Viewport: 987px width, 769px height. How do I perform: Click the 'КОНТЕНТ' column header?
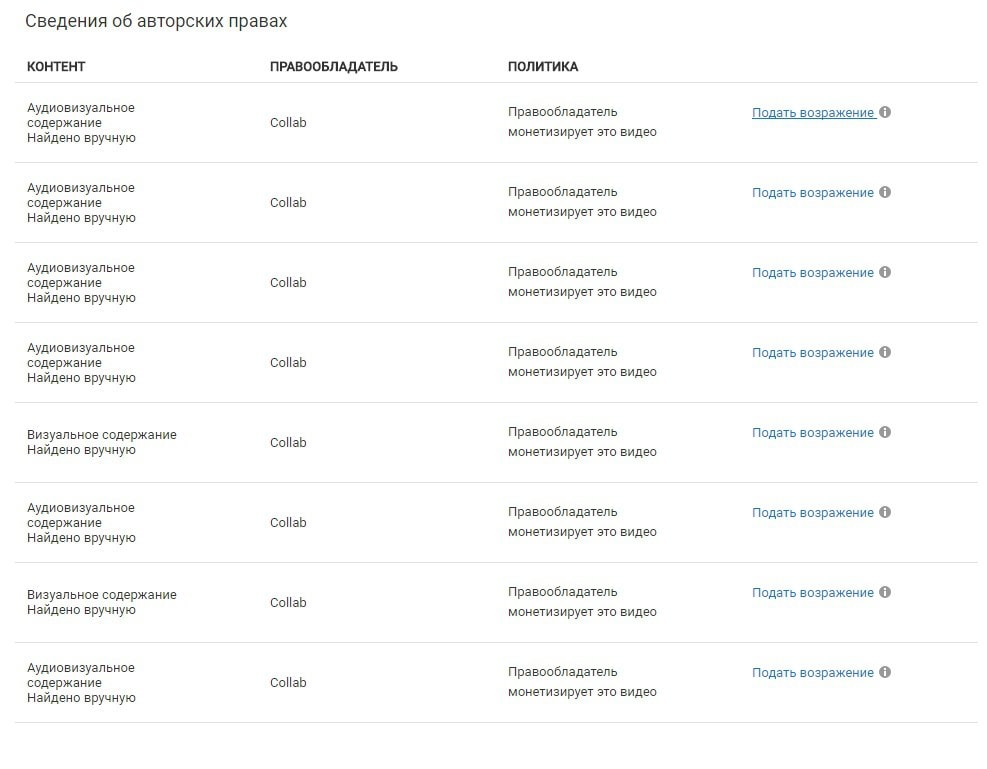(x=56, y=67)
